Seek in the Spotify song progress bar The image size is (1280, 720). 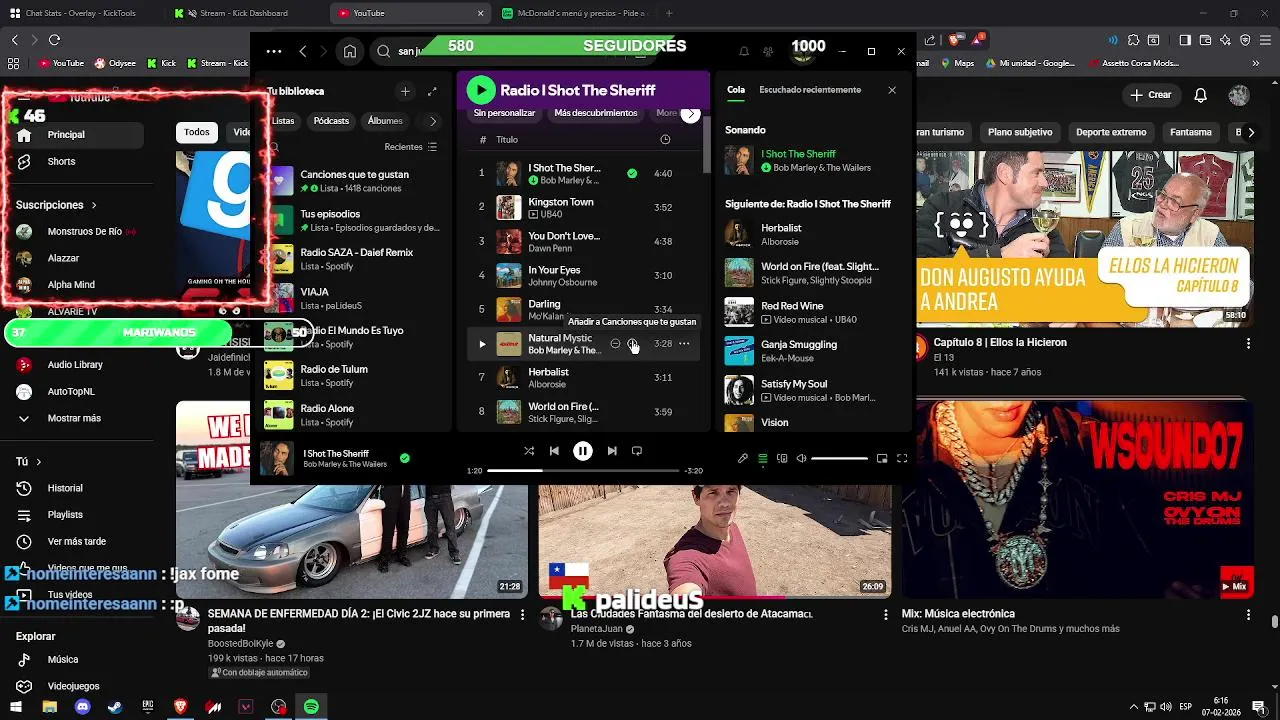[583, 470]
